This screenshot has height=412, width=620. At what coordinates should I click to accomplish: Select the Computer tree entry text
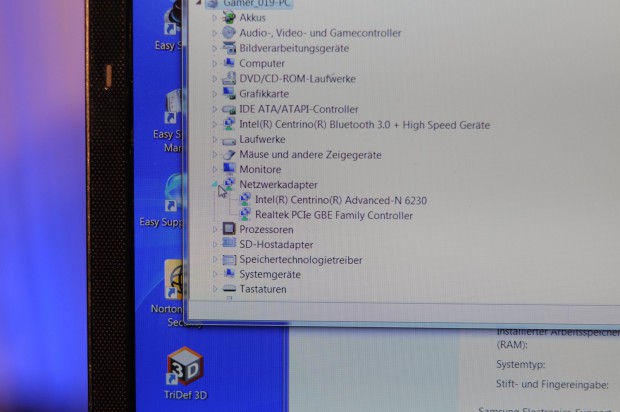pos(262,63)
